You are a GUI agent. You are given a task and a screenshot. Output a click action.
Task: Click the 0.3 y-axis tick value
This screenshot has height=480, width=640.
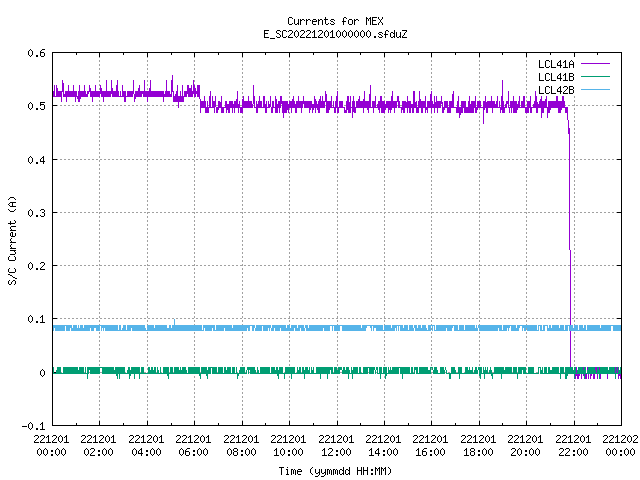tap(36, 213)
